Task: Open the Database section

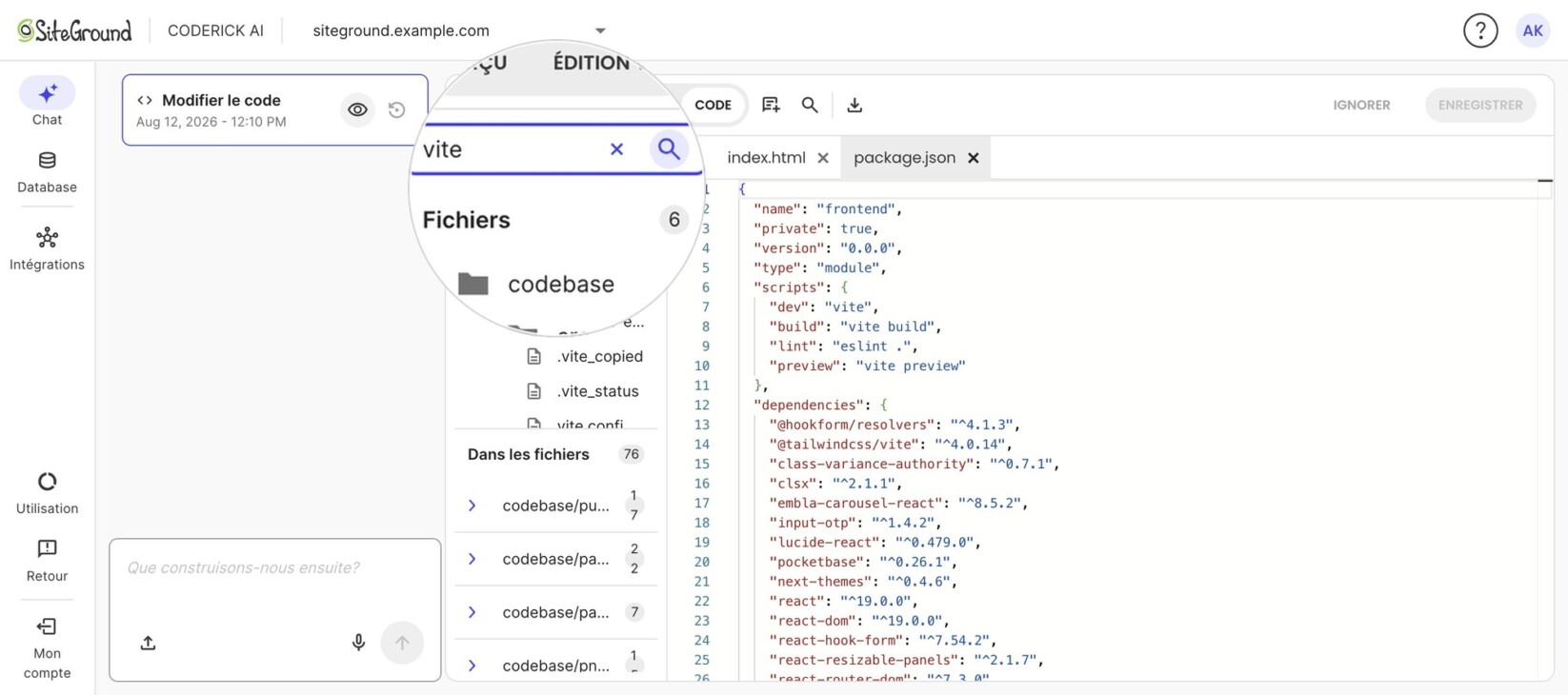Action: click(x=47, y=172)
